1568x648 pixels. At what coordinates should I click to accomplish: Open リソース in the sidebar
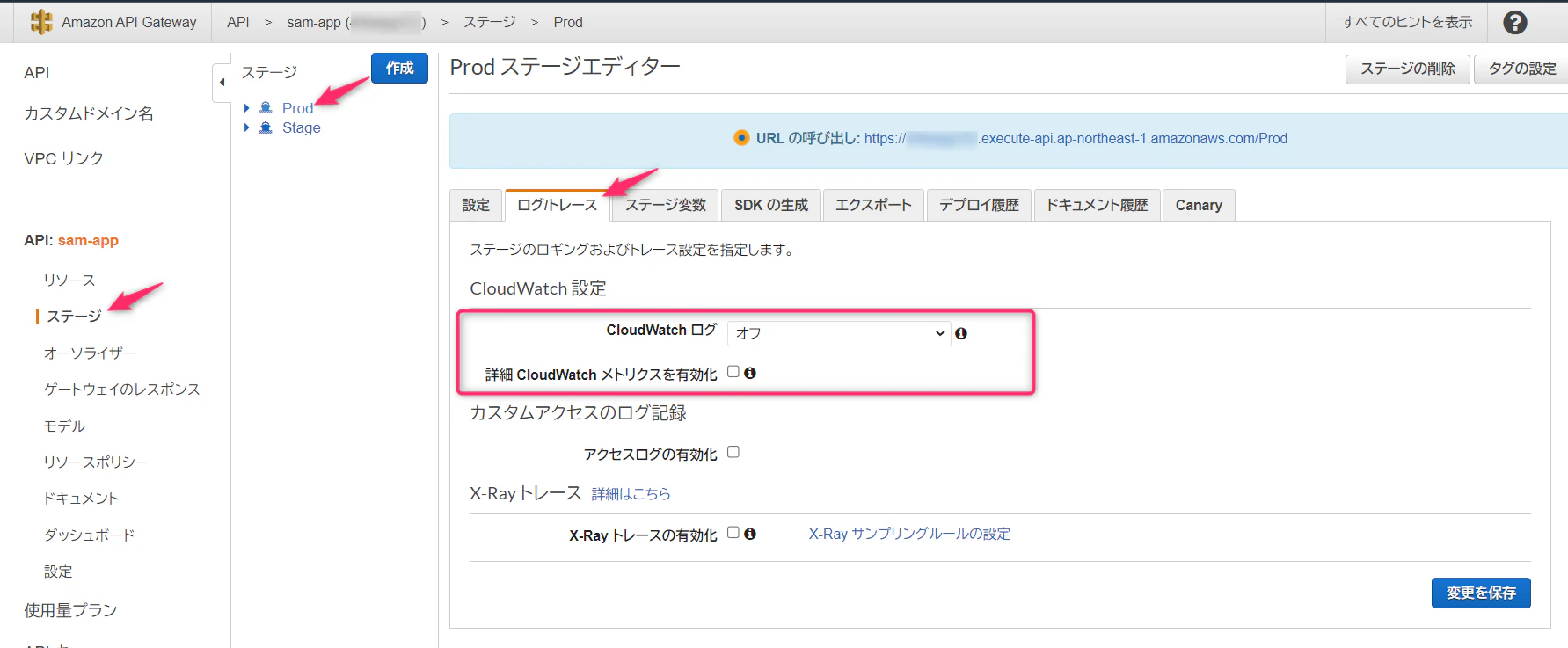(69, 280)
